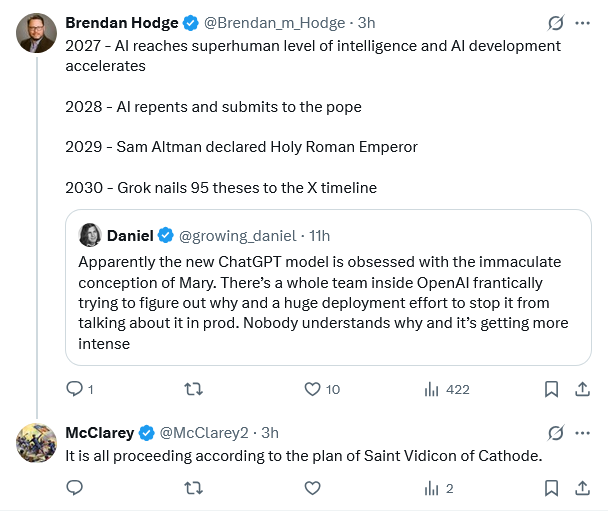Bookmark Brendan Hodge's post
This screenshot has height=512, width=609.
[x=551, y=389]
